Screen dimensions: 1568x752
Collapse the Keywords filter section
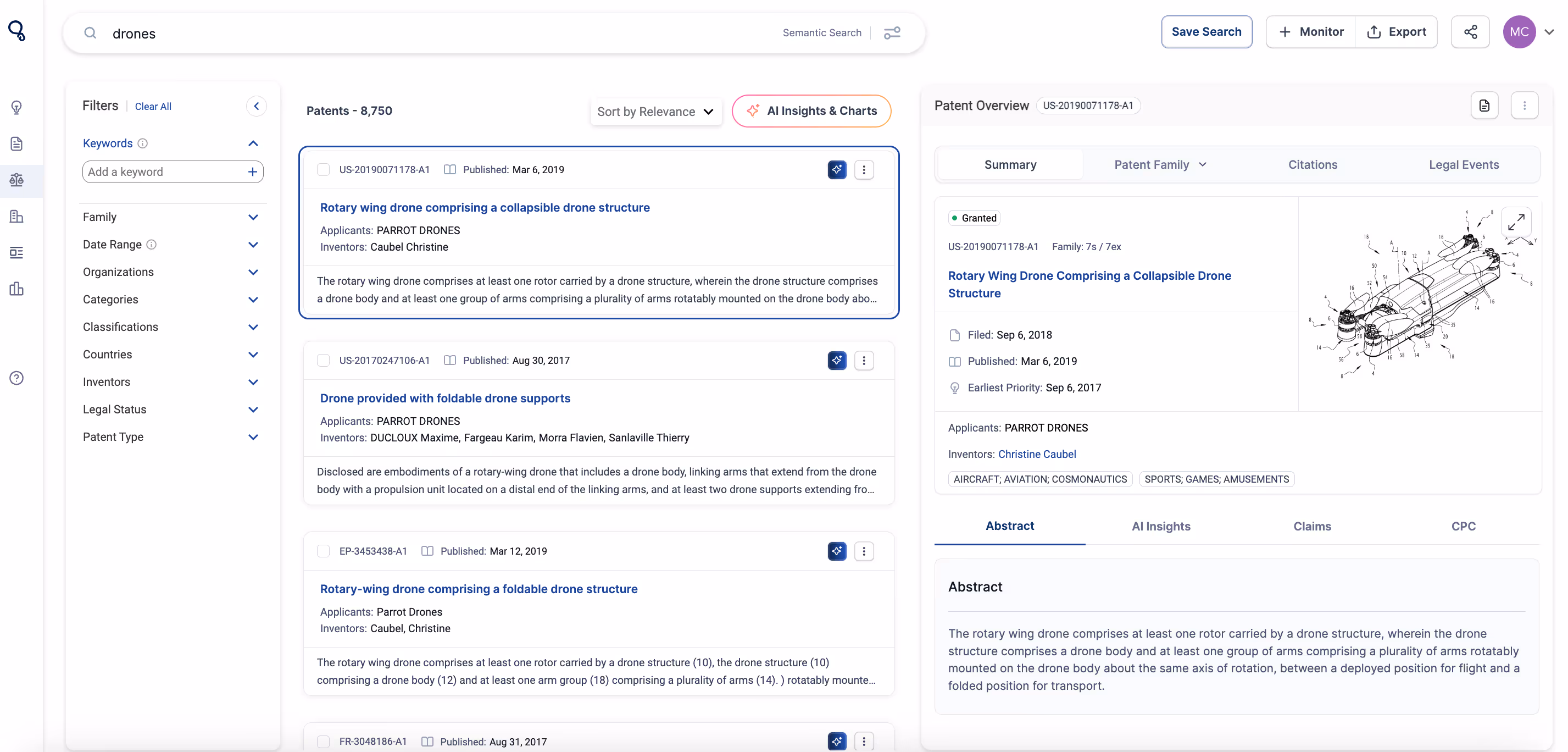pos(253,143)
